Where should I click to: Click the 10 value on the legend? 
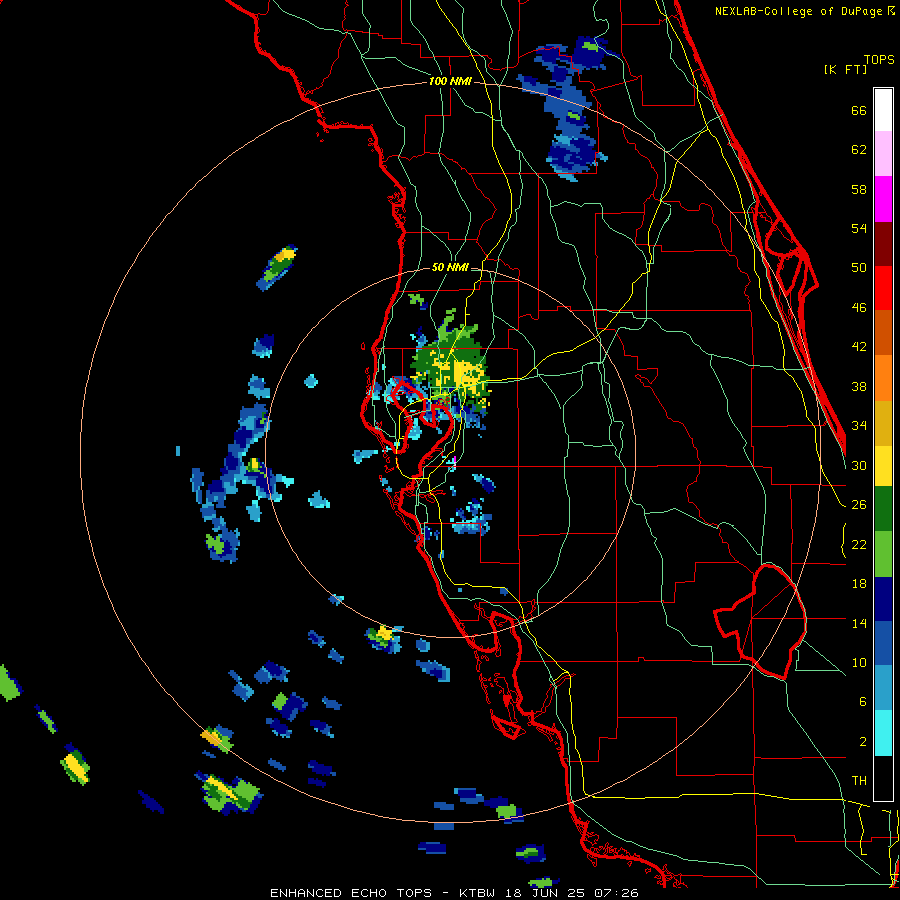[859, 662]
